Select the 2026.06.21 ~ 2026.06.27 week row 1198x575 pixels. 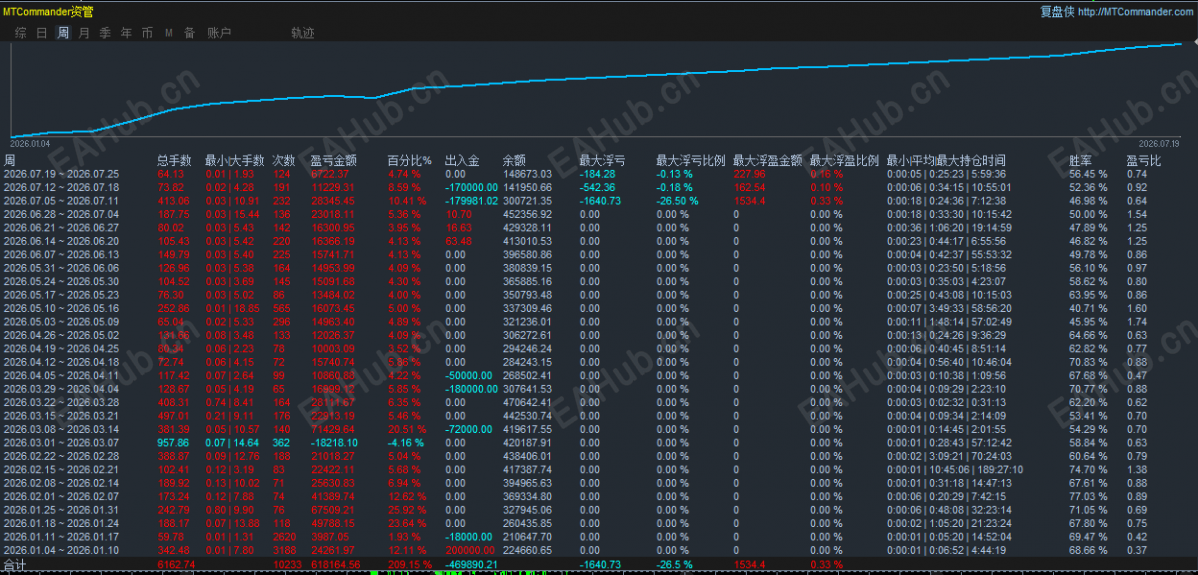click(x=599, y=228)
